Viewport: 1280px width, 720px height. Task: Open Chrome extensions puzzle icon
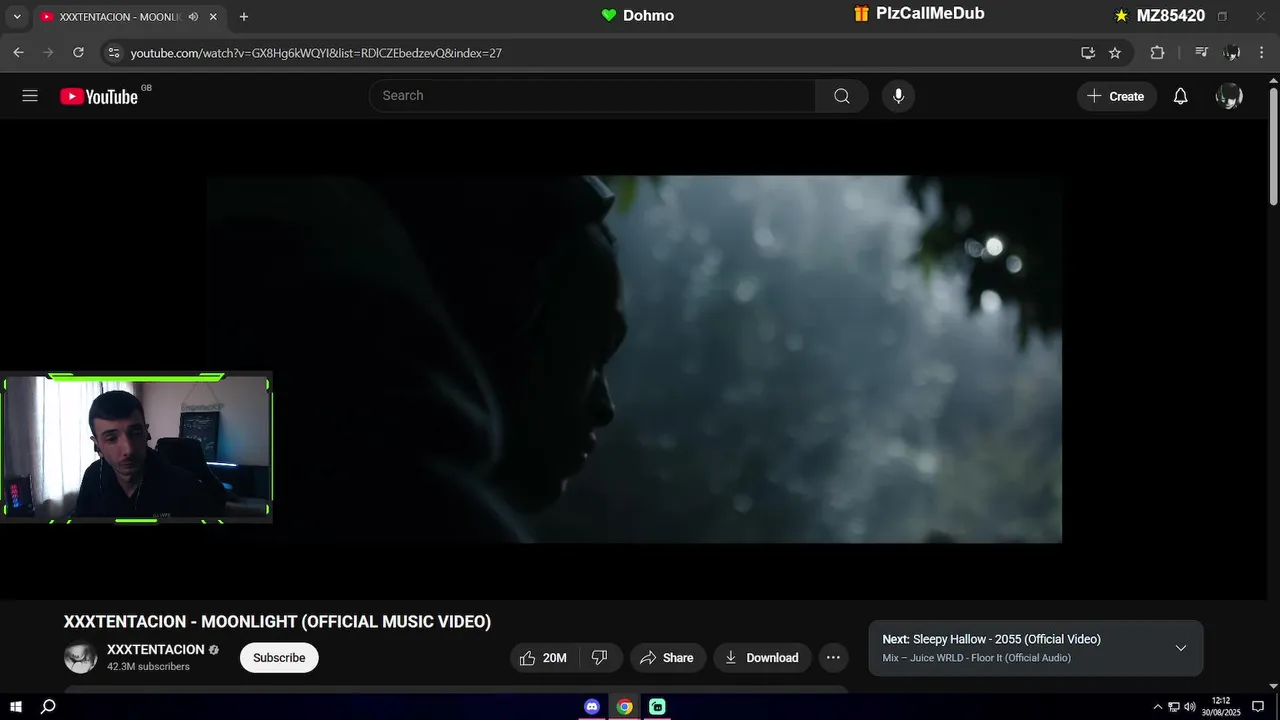pos(1157,53)
